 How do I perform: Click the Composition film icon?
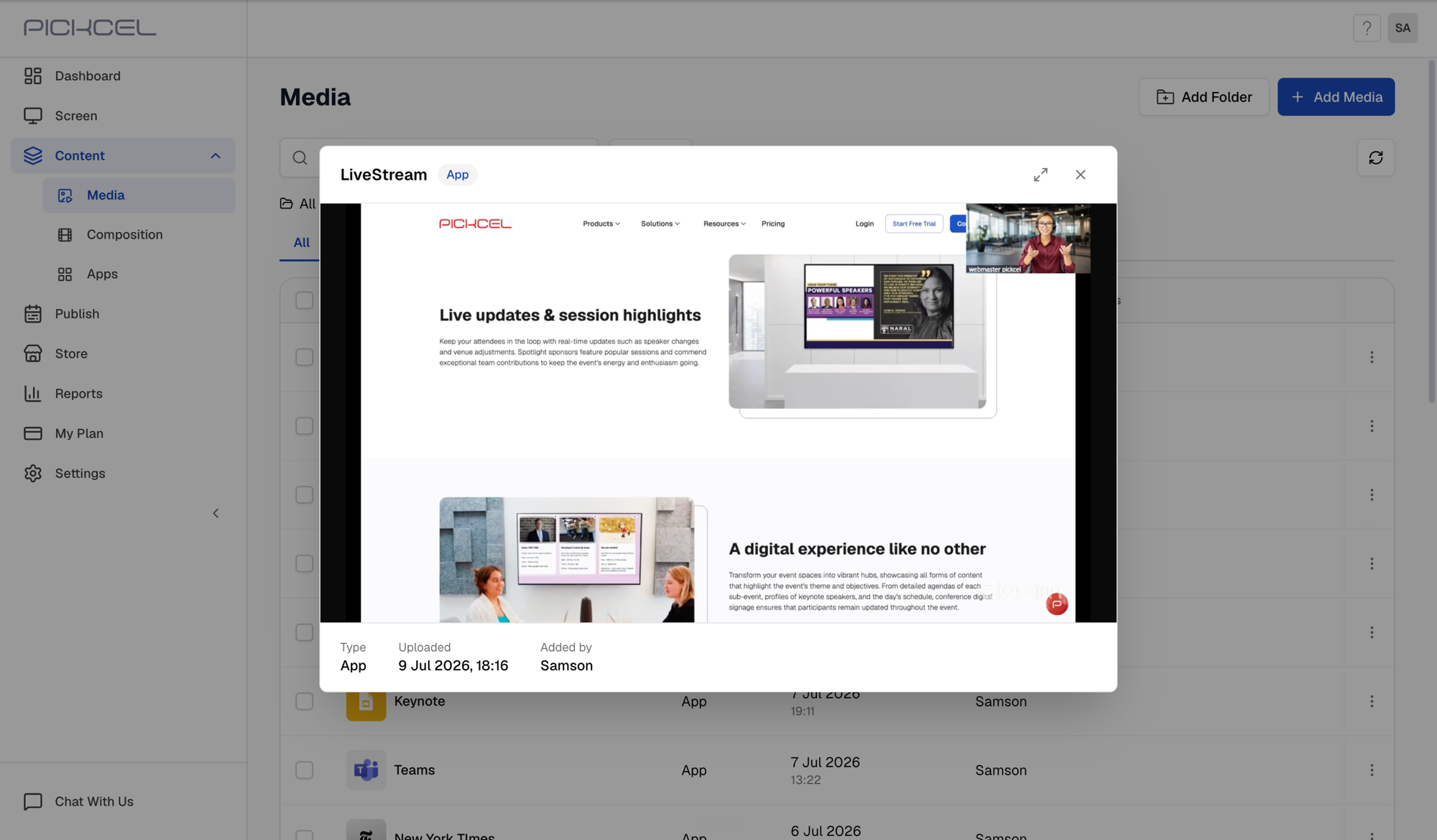(x=65, y=235)
